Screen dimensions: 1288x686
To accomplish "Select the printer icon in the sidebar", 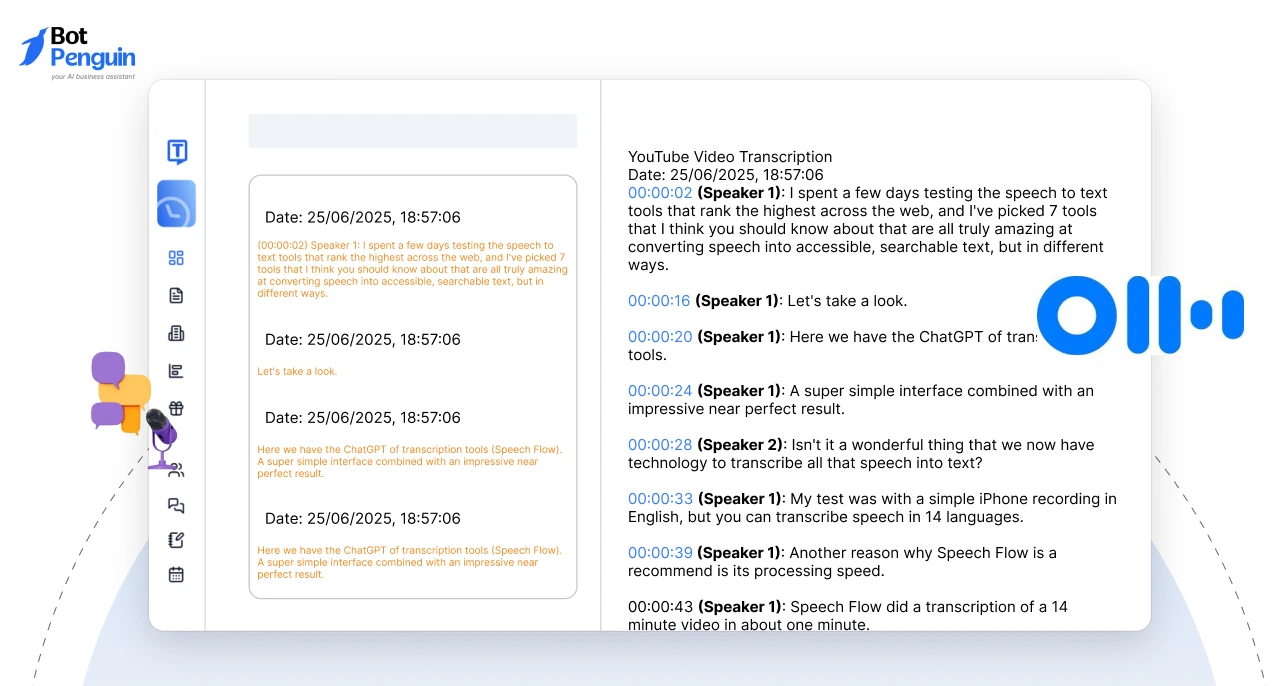I will click(176, 332).
